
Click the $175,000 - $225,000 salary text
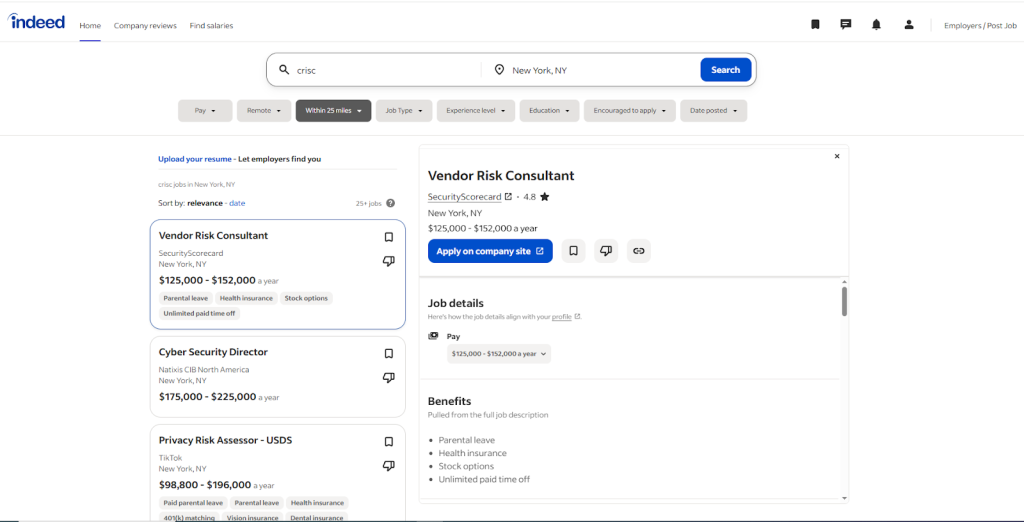point(208,397)
